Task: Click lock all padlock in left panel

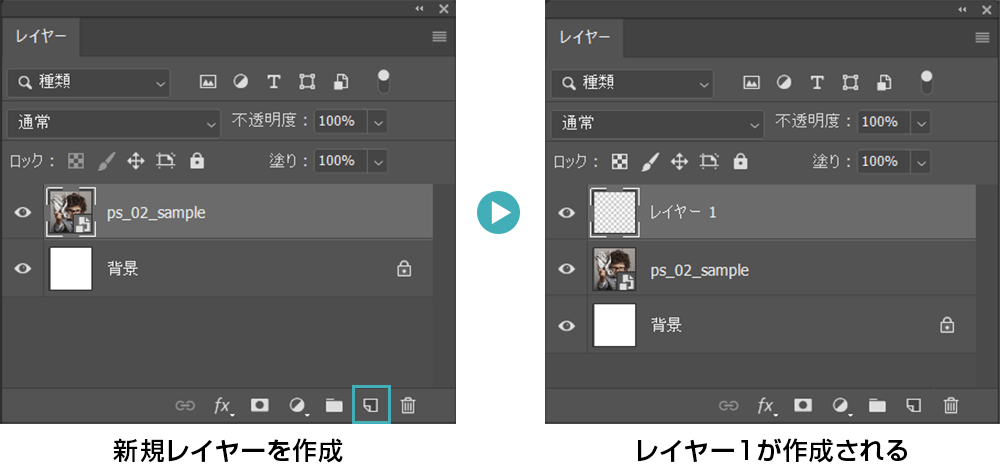Action: pos(197,161)
